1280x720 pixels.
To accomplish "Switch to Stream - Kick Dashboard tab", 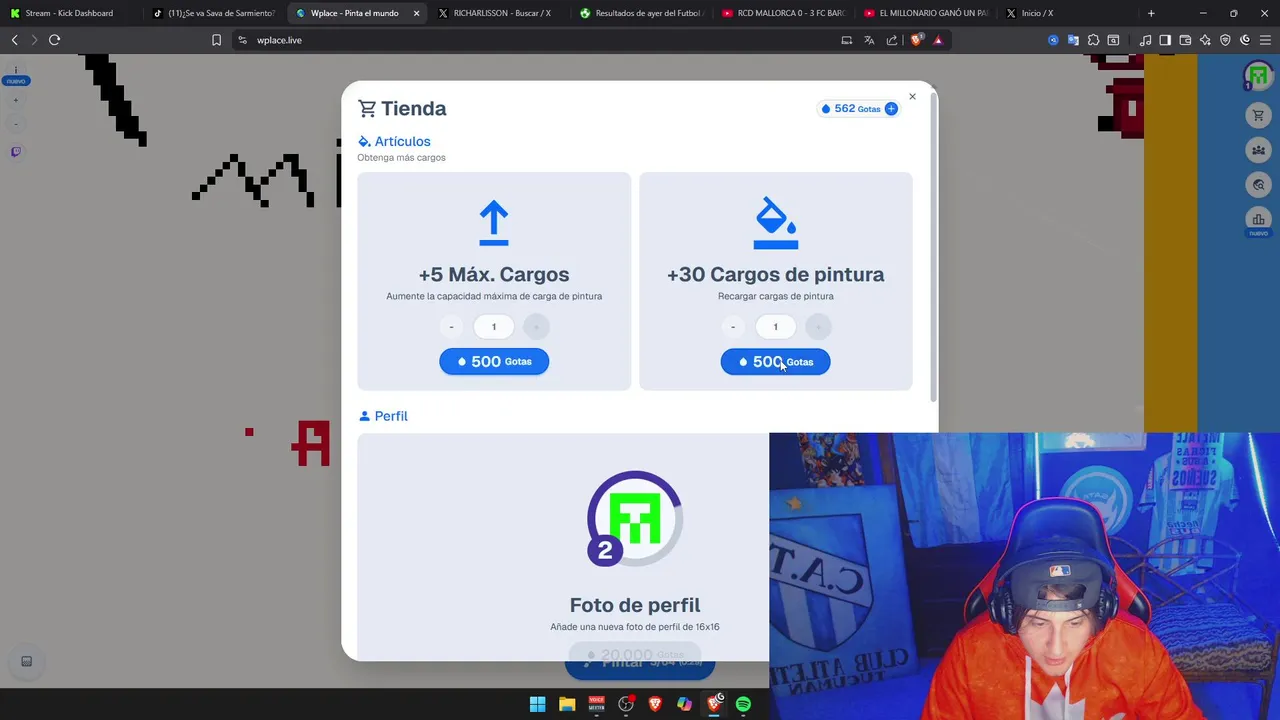I will click(70, 13).
